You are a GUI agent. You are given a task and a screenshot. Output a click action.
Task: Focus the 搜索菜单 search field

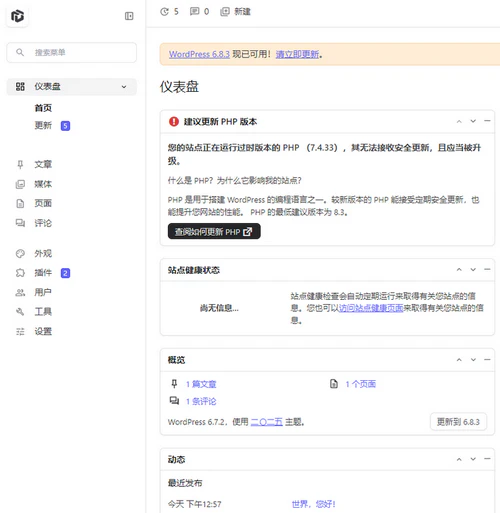pyautogui.click(x=72, y=52)
